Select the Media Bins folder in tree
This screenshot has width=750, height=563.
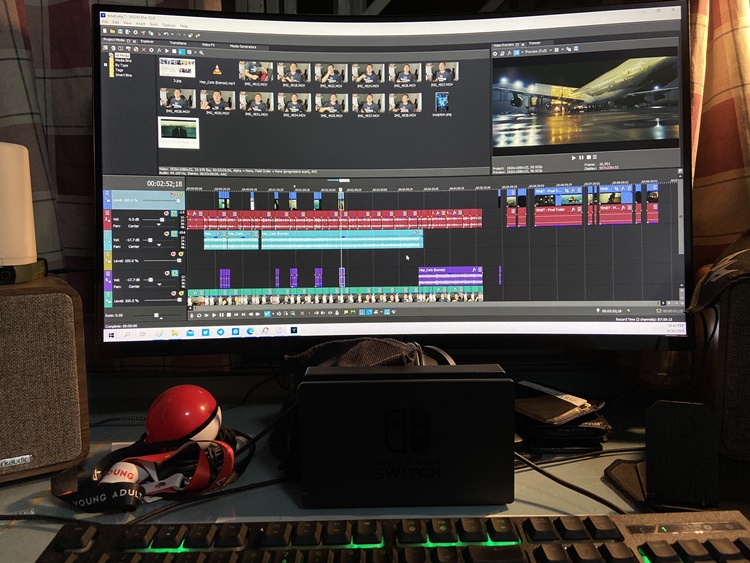(x=123, y=61)
